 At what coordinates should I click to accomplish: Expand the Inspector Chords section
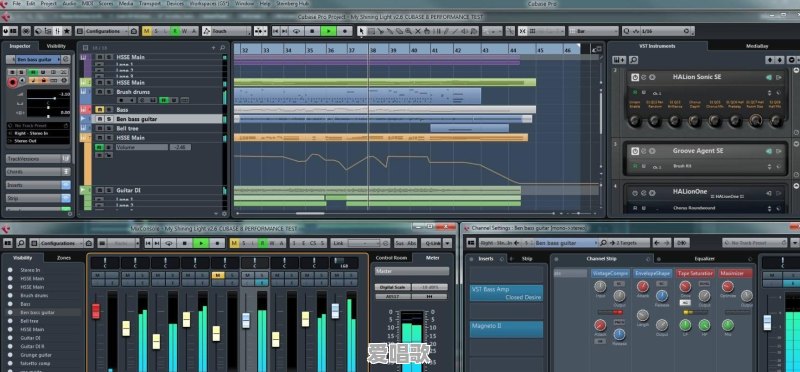pyautogui.click(x=38, y=172)
